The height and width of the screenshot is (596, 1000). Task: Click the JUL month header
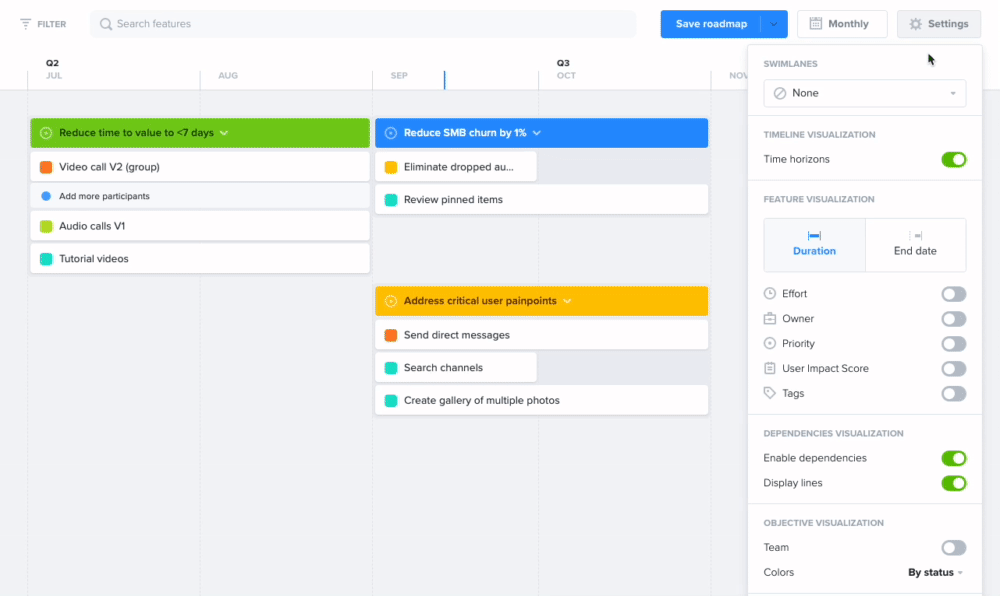(54, 75)
